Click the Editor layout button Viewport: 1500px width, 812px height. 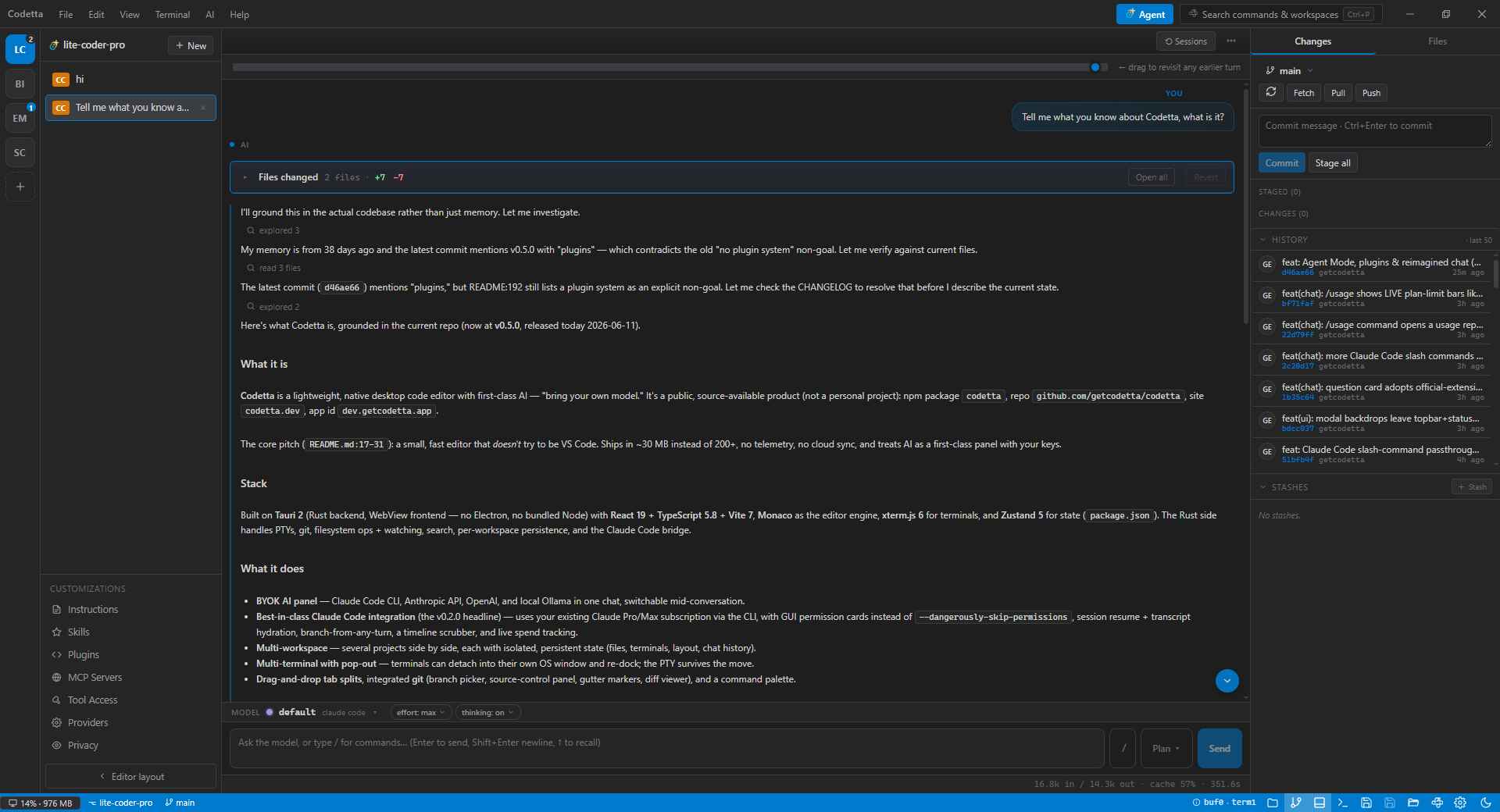point(130,777)
